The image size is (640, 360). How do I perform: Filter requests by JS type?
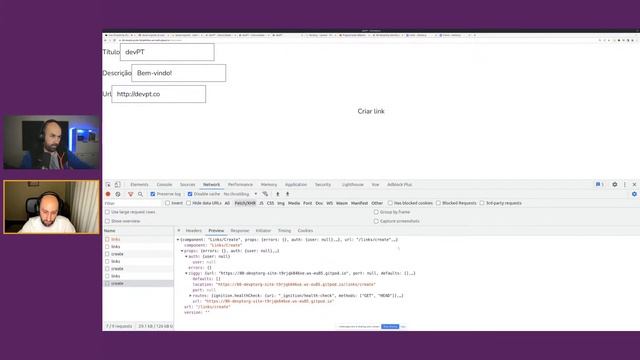click(x=261, y=203)
